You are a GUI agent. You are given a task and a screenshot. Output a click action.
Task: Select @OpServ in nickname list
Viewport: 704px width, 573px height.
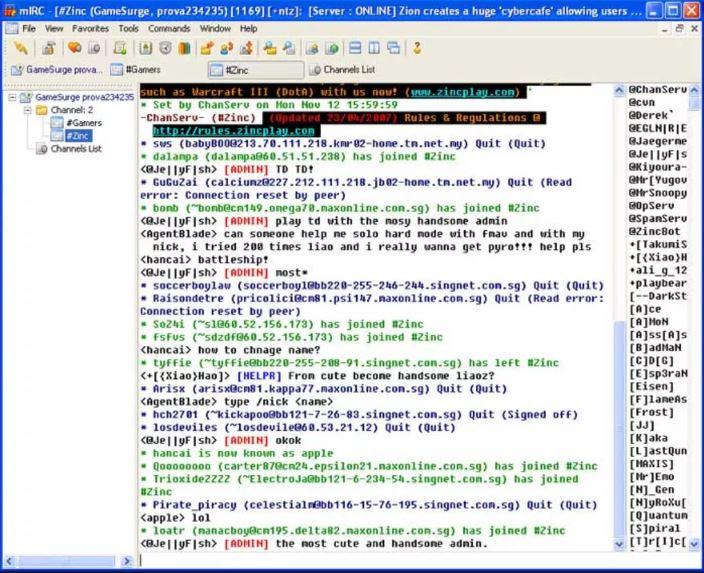651,206
